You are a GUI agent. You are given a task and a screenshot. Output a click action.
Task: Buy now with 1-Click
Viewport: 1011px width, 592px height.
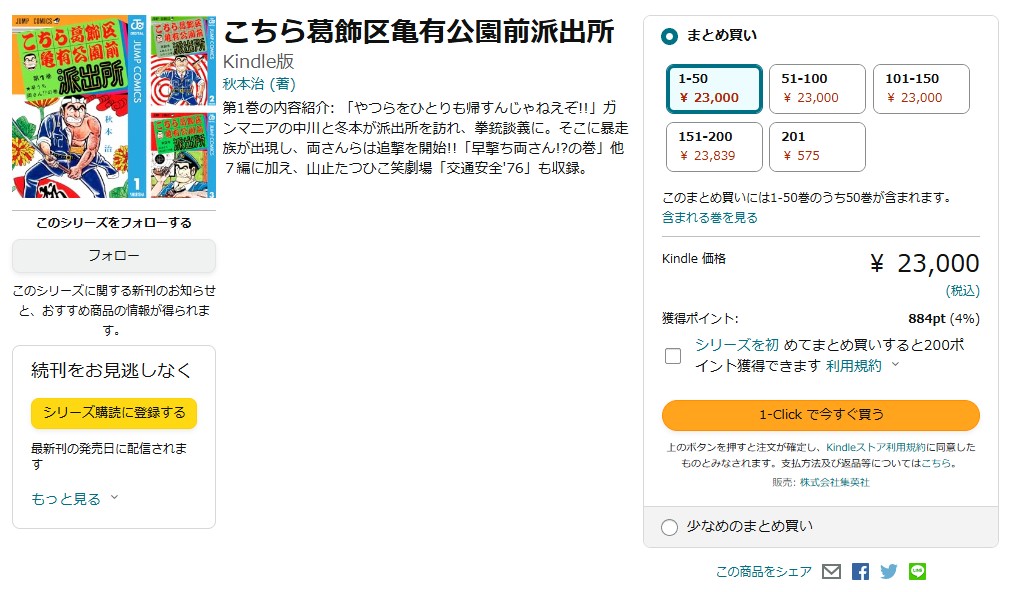coord(820,416)
